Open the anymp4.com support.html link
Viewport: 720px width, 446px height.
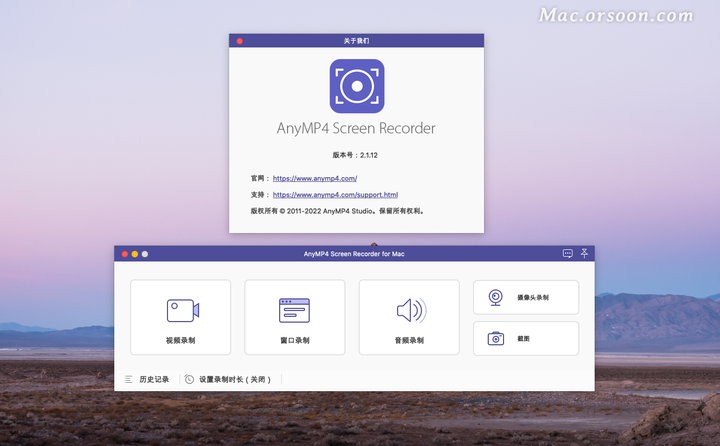[335, 195]
